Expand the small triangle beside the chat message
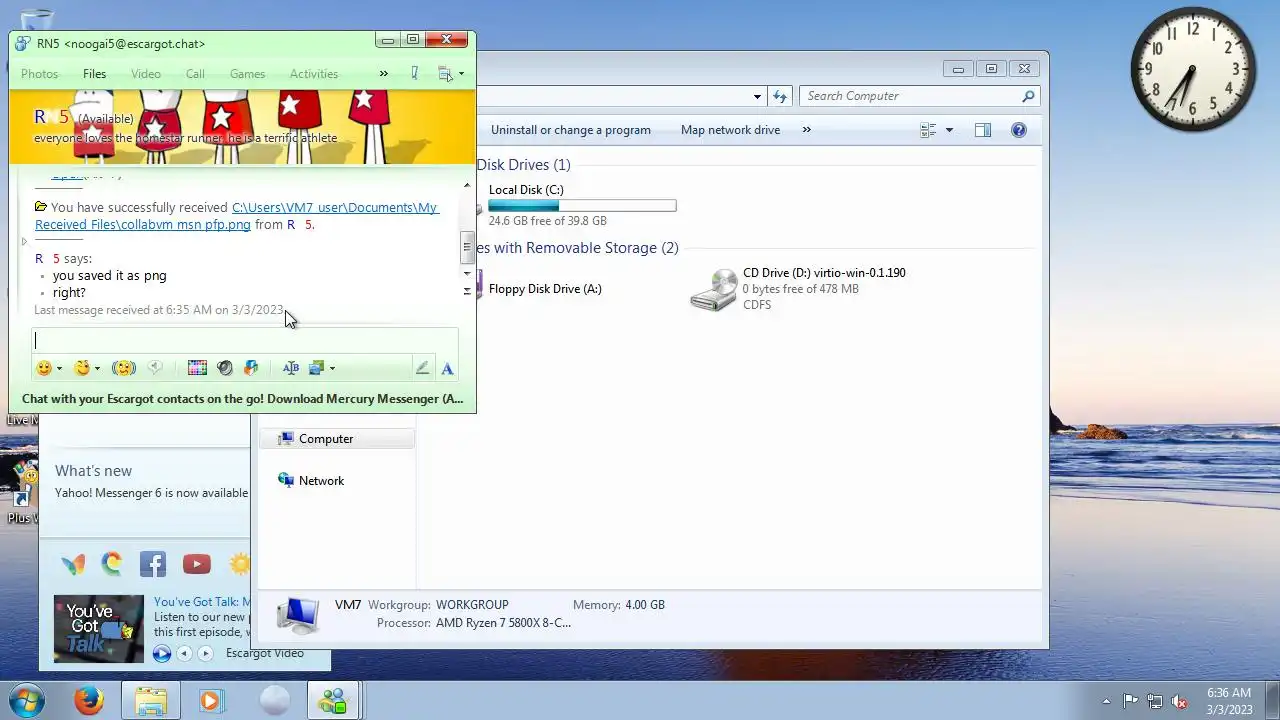The width and height of the screenshot is (1280, 720). click(24, 241)
